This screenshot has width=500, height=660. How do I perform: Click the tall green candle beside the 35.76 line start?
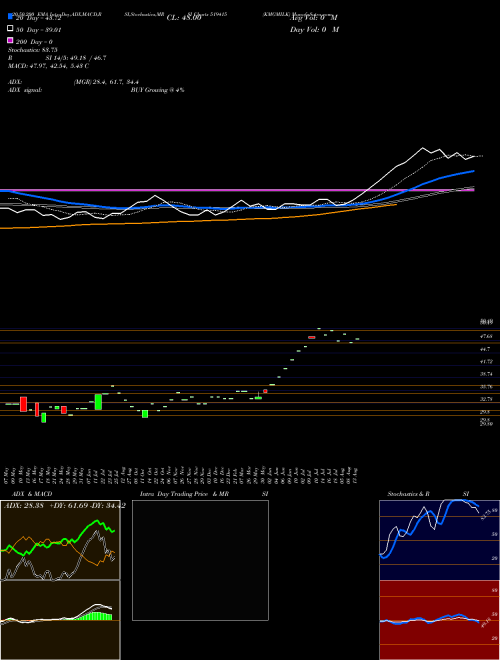click(x=98, y=402)
